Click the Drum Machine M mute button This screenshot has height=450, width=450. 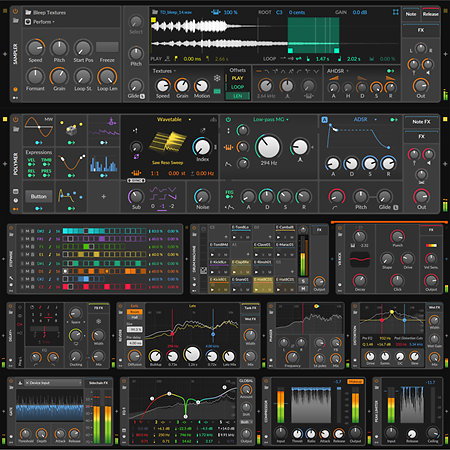303,288
